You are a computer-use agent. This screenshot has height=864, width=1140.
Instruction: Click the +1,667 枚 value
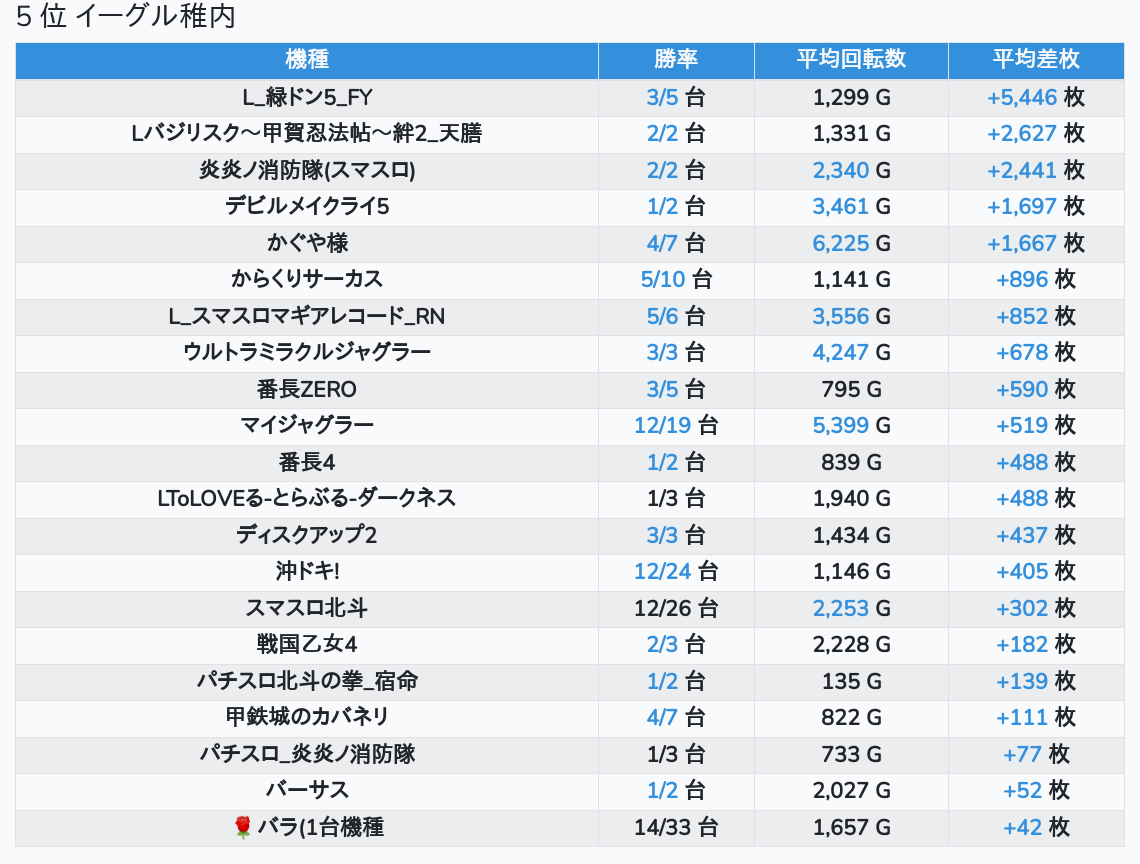(1036, 243)
